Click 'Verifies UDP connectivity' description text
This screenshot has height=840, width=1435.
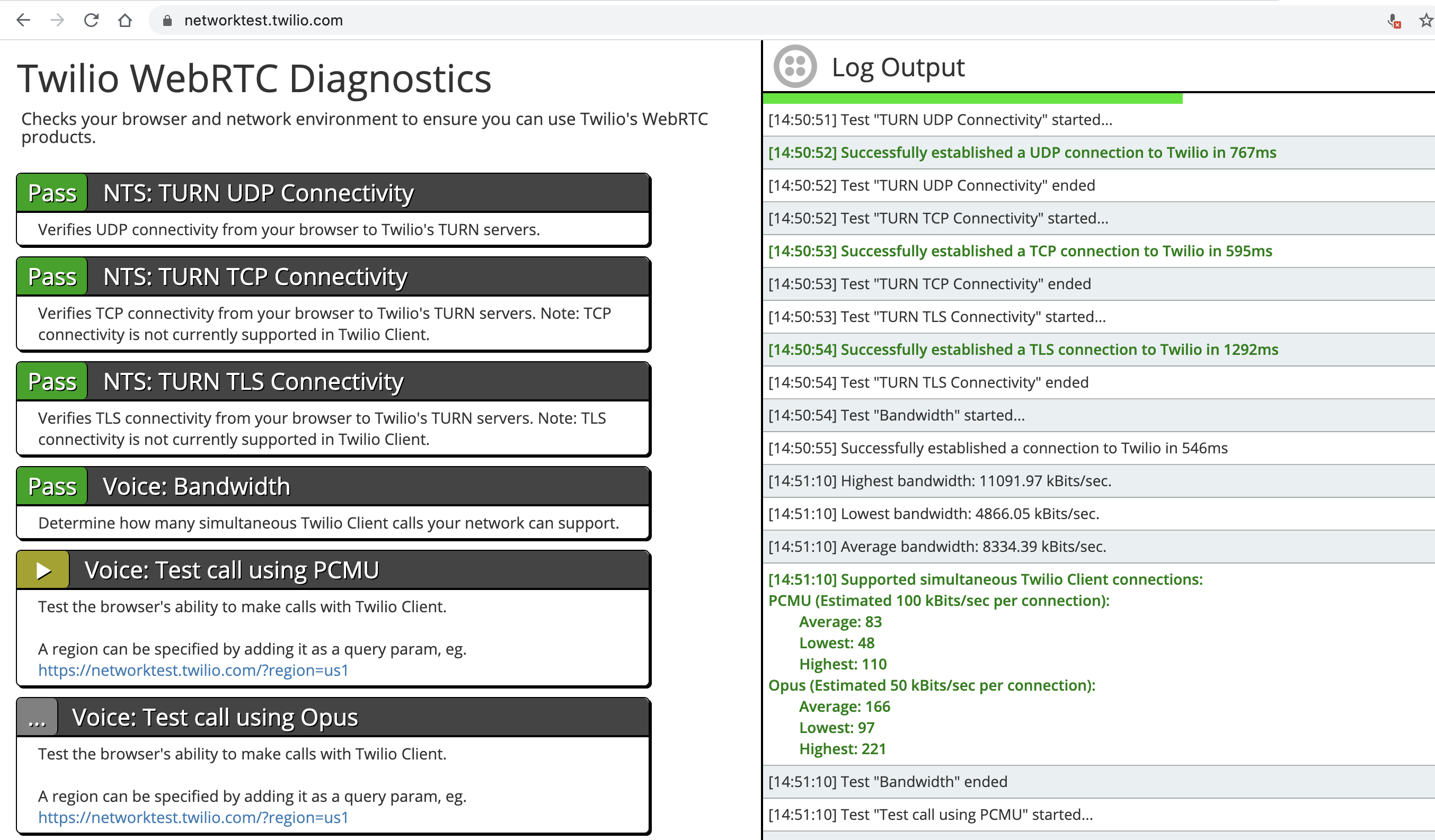[289, 229]
